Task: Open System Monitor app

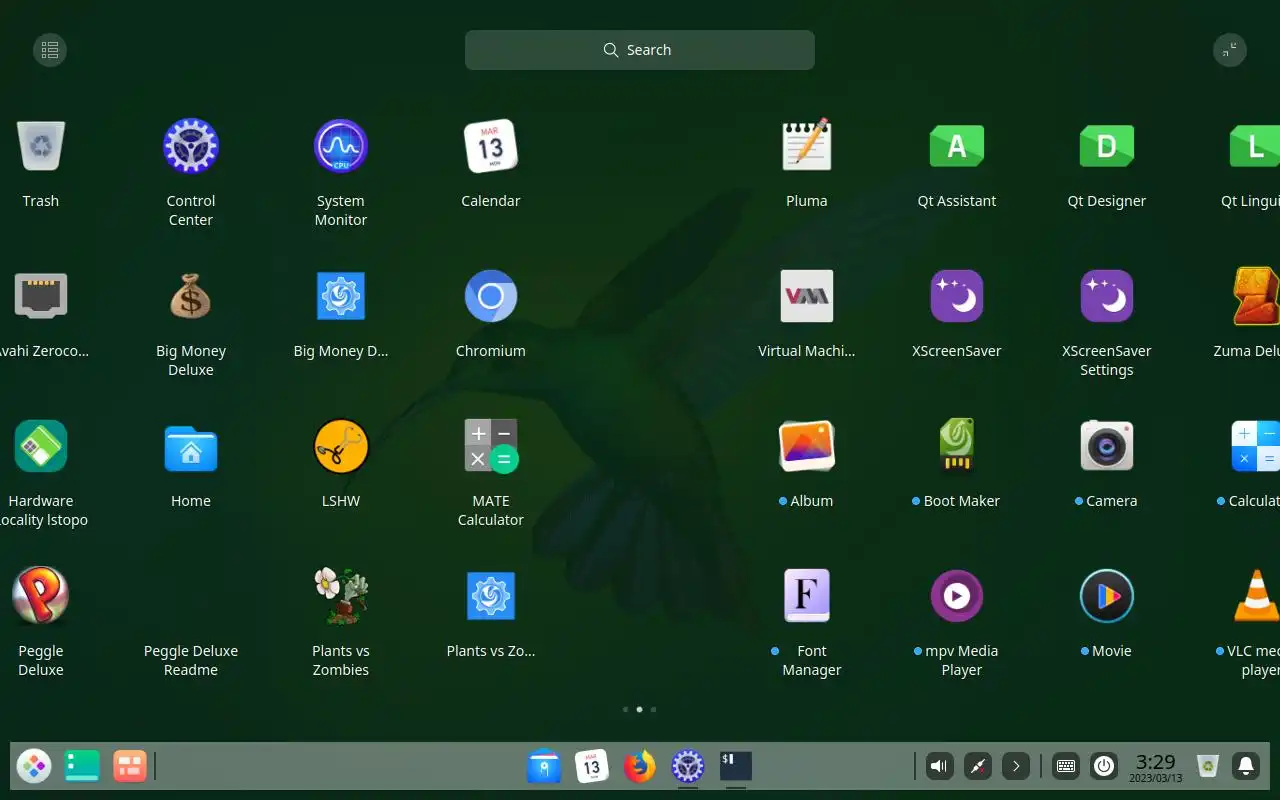Action: coord(341,146)
